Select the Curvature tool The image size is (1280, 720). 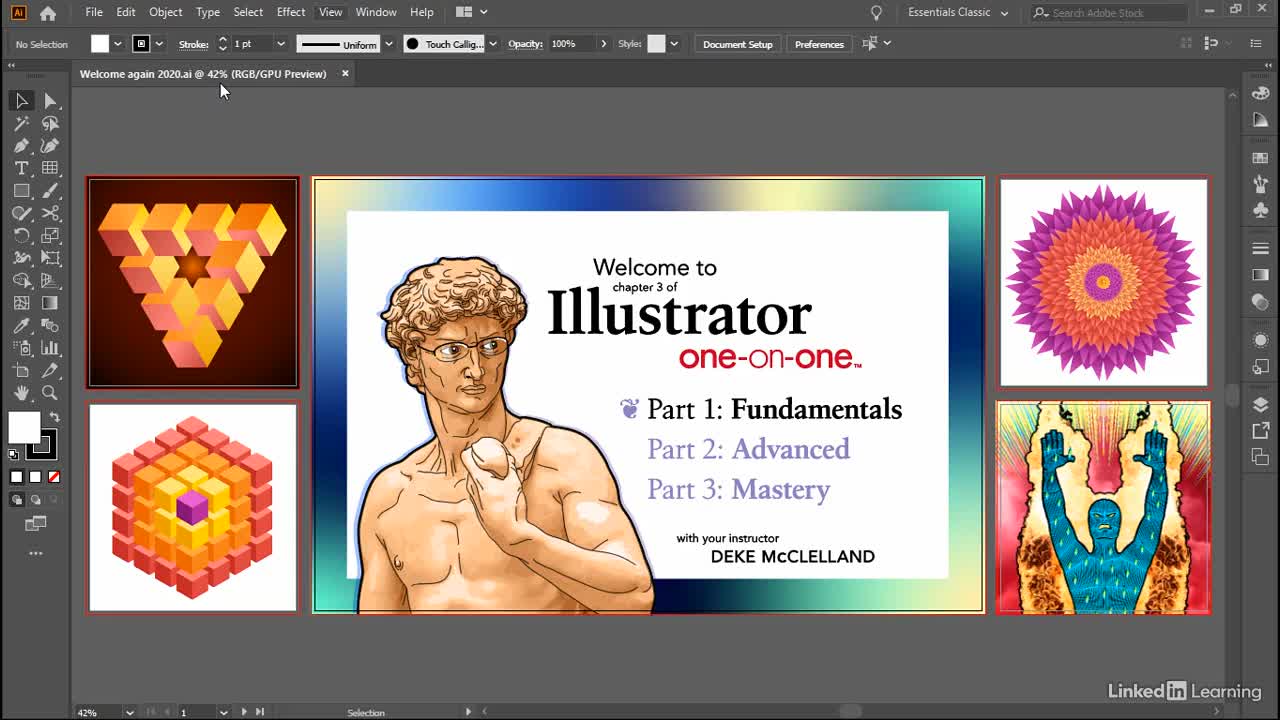pyautogui.click(x=50, y=146)
